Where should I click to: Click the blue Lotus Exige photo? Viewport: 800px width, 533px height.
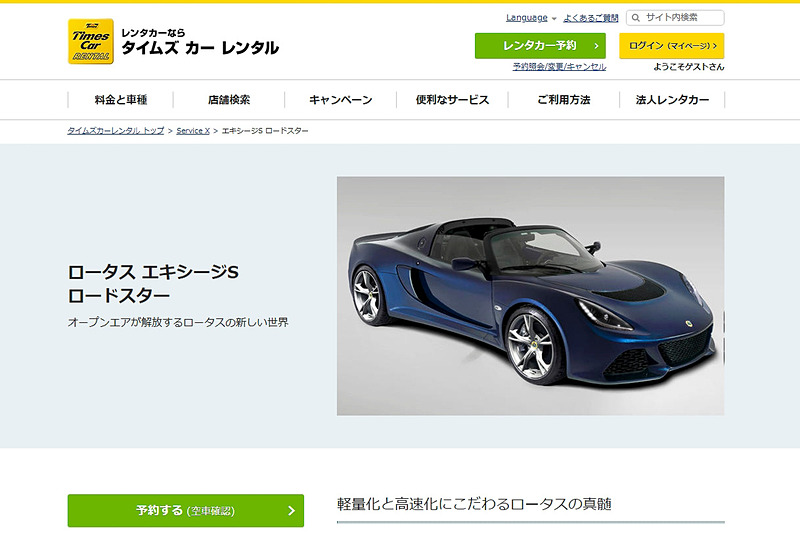pos(530,296)
